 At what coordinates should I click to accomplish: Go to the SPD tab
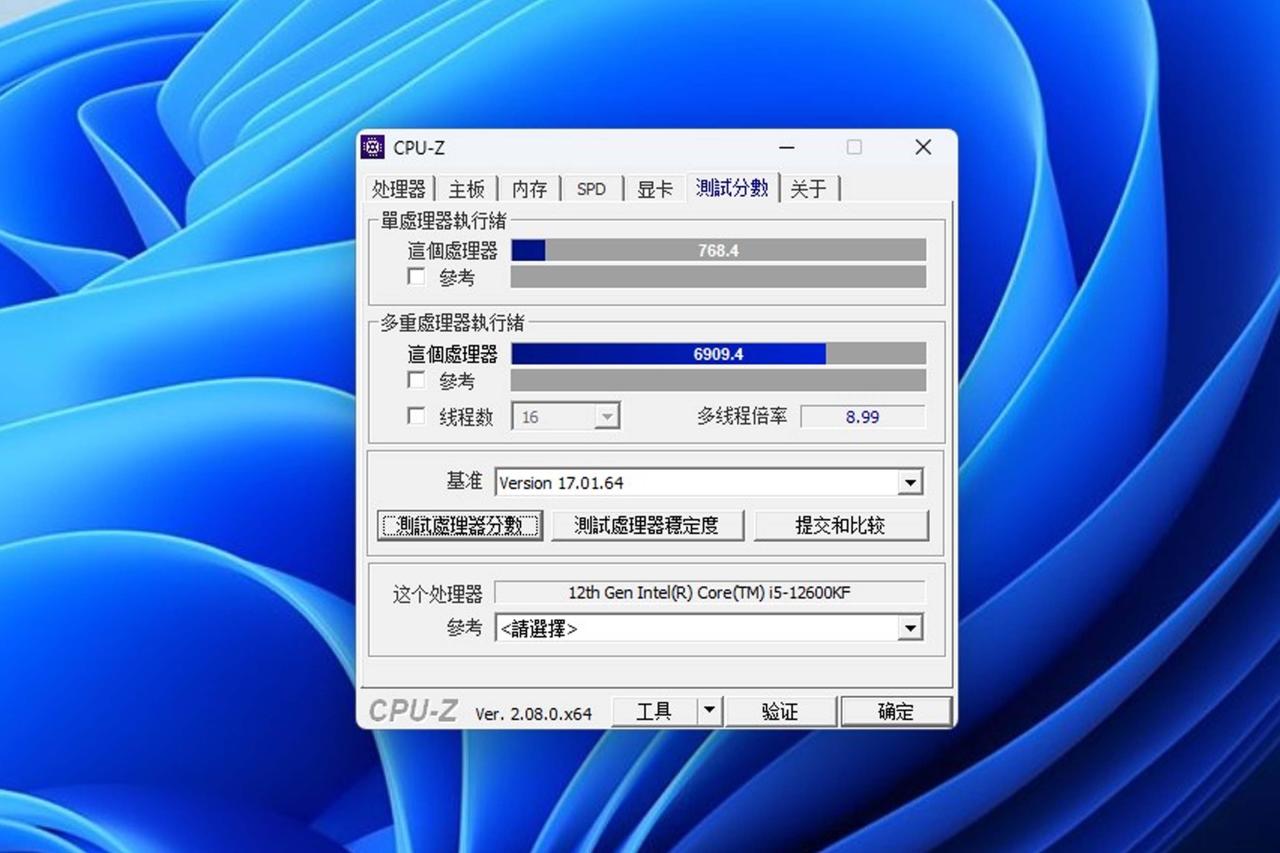tap(591, 189)
